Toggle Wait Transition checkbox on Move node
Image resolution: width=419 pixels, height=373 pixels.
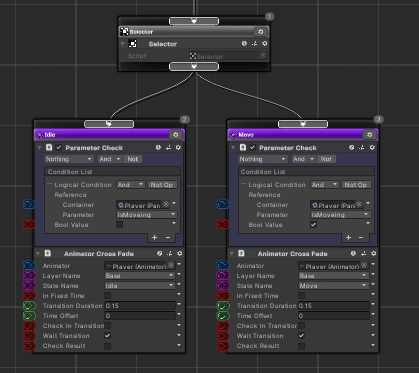[x=301, y=336]
